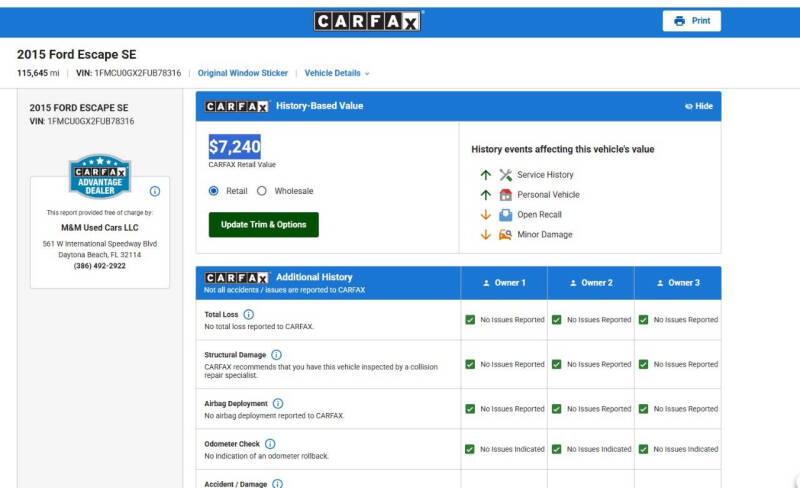Click green up arrow next to Service History

[x=486, y=175]
